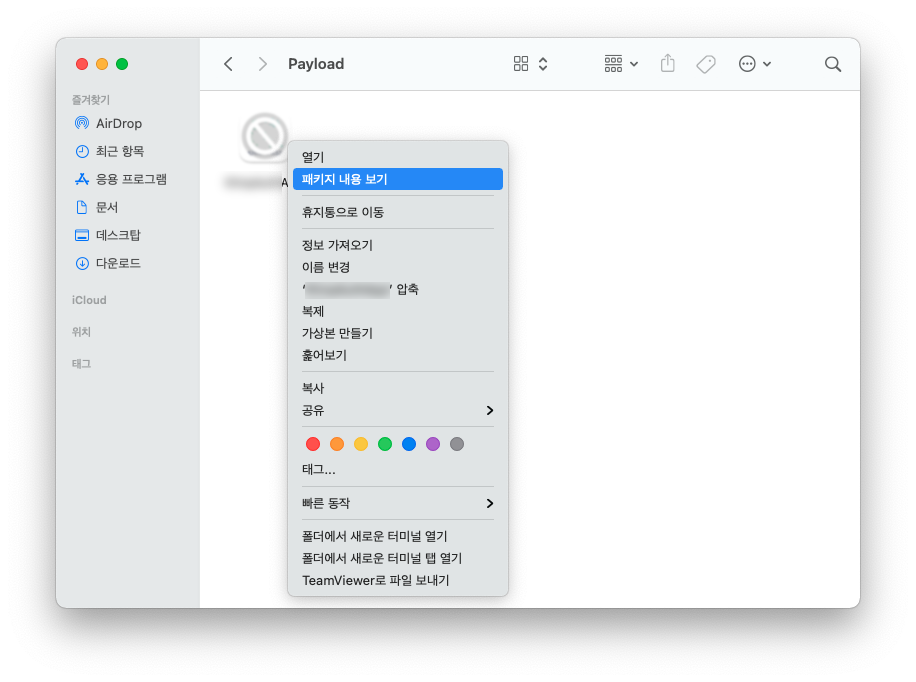Screen dimensions: 916x682
Task: Choose 열기 from the context menu
Action: [x=398, y=157]
